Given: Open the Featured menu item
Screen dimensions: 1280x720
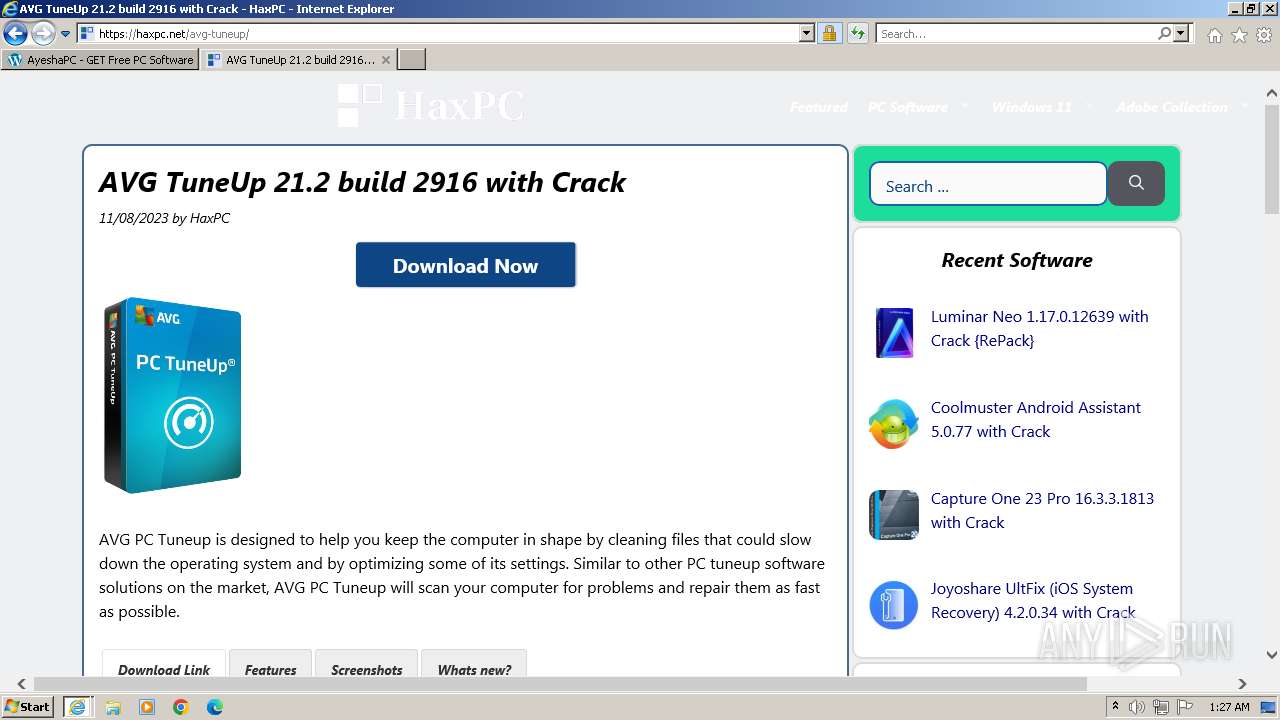Looking at the screenshot, I should tap(818, 107).
